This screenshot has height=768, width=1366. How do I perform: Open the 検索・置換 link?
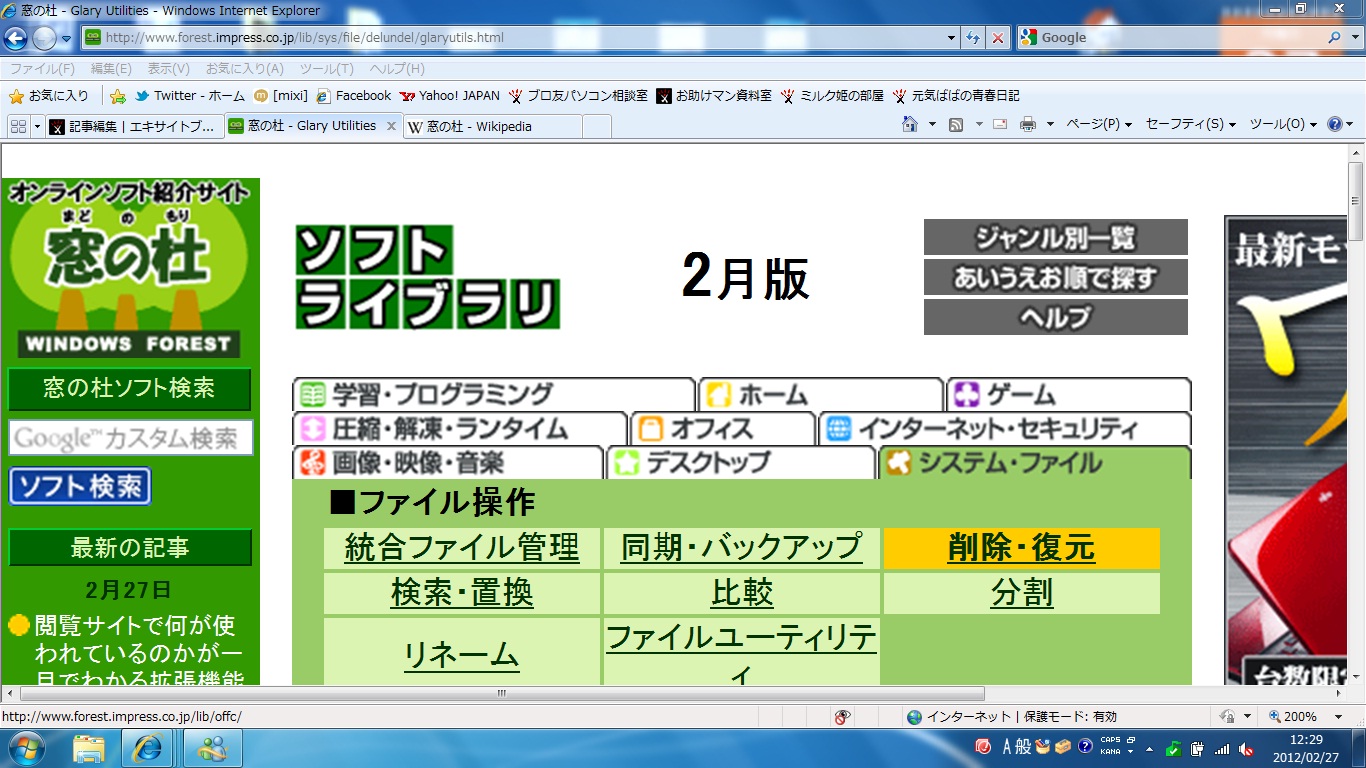tap(462, 593)
